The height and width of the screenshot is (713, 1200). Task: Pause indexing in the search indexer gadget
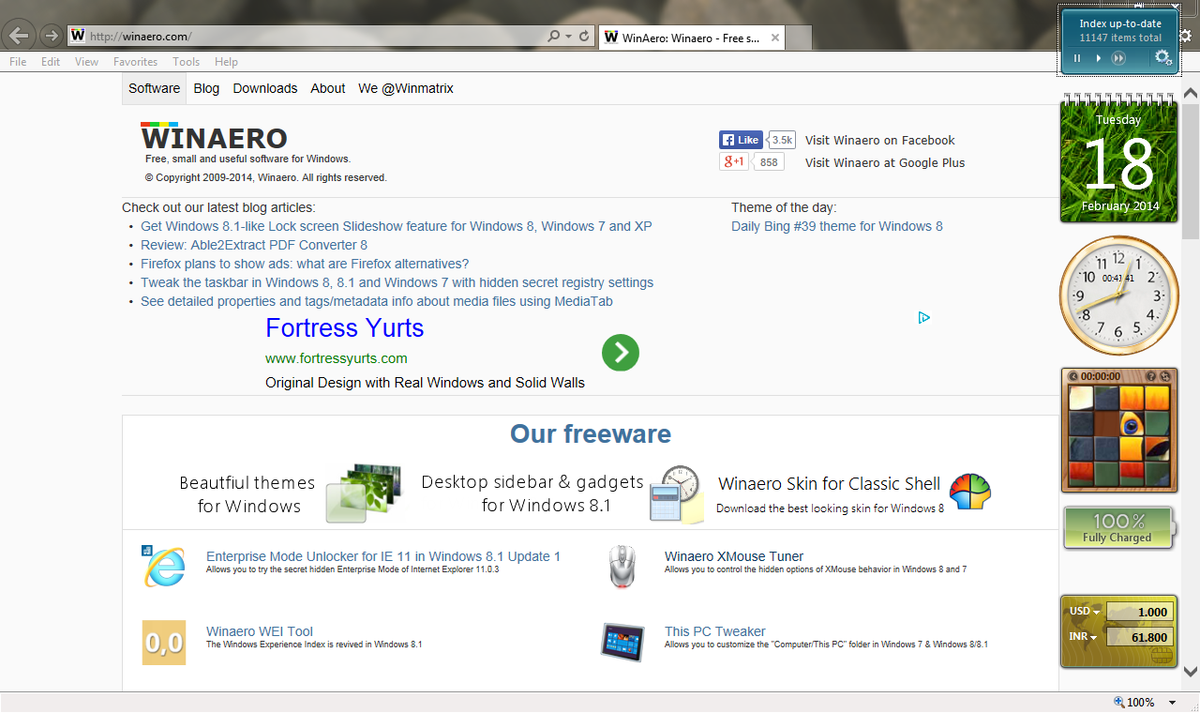tap(1077, 58)
